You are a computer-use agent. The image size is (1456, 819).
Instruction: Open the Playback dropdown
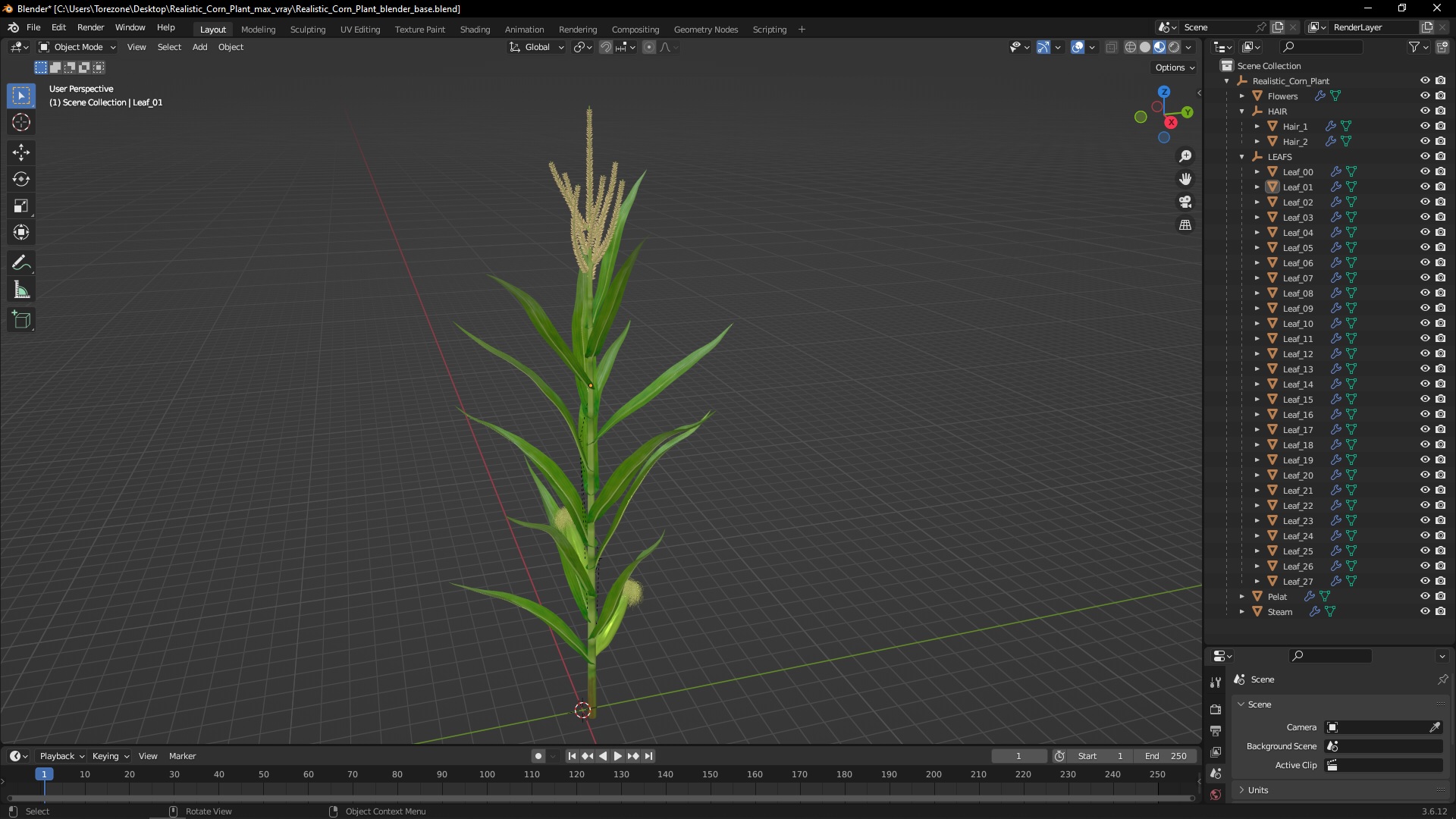[x=61, y=756]
